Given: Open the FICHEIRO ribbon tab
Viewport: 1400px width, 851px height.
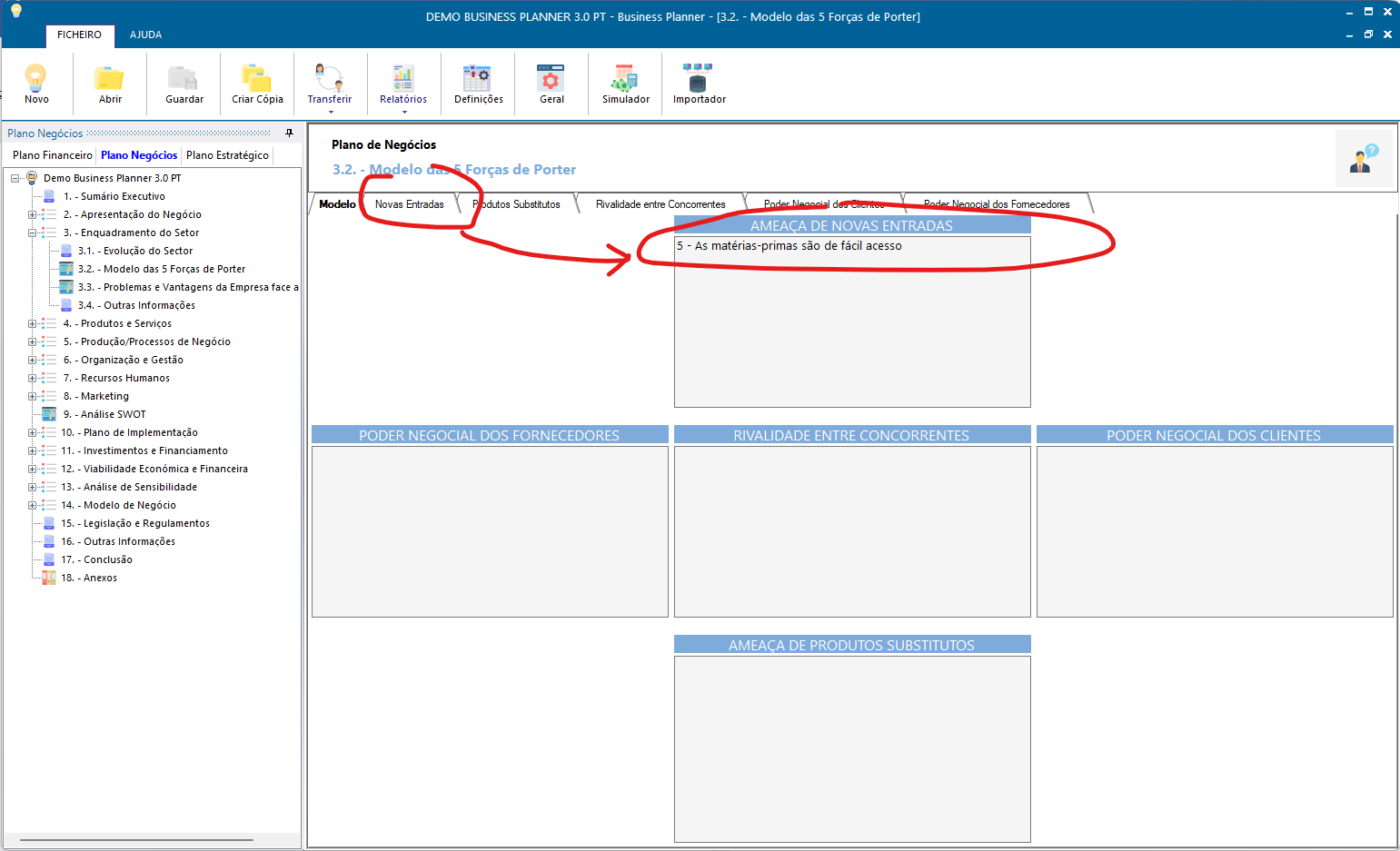Looking at the screenshot, I should [x=79, y=35].
